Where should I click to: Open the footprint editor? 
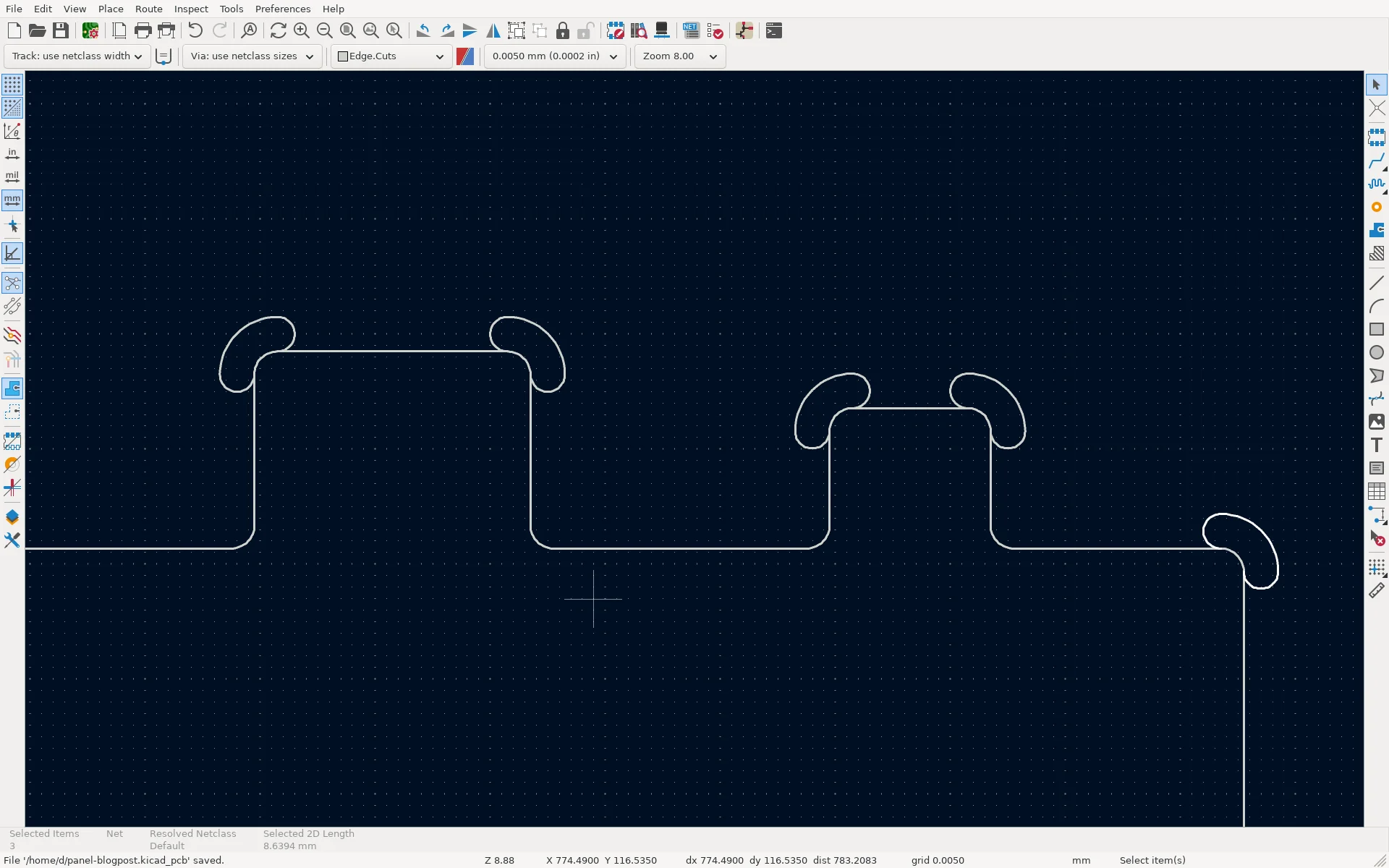click(x=615, y=30)
